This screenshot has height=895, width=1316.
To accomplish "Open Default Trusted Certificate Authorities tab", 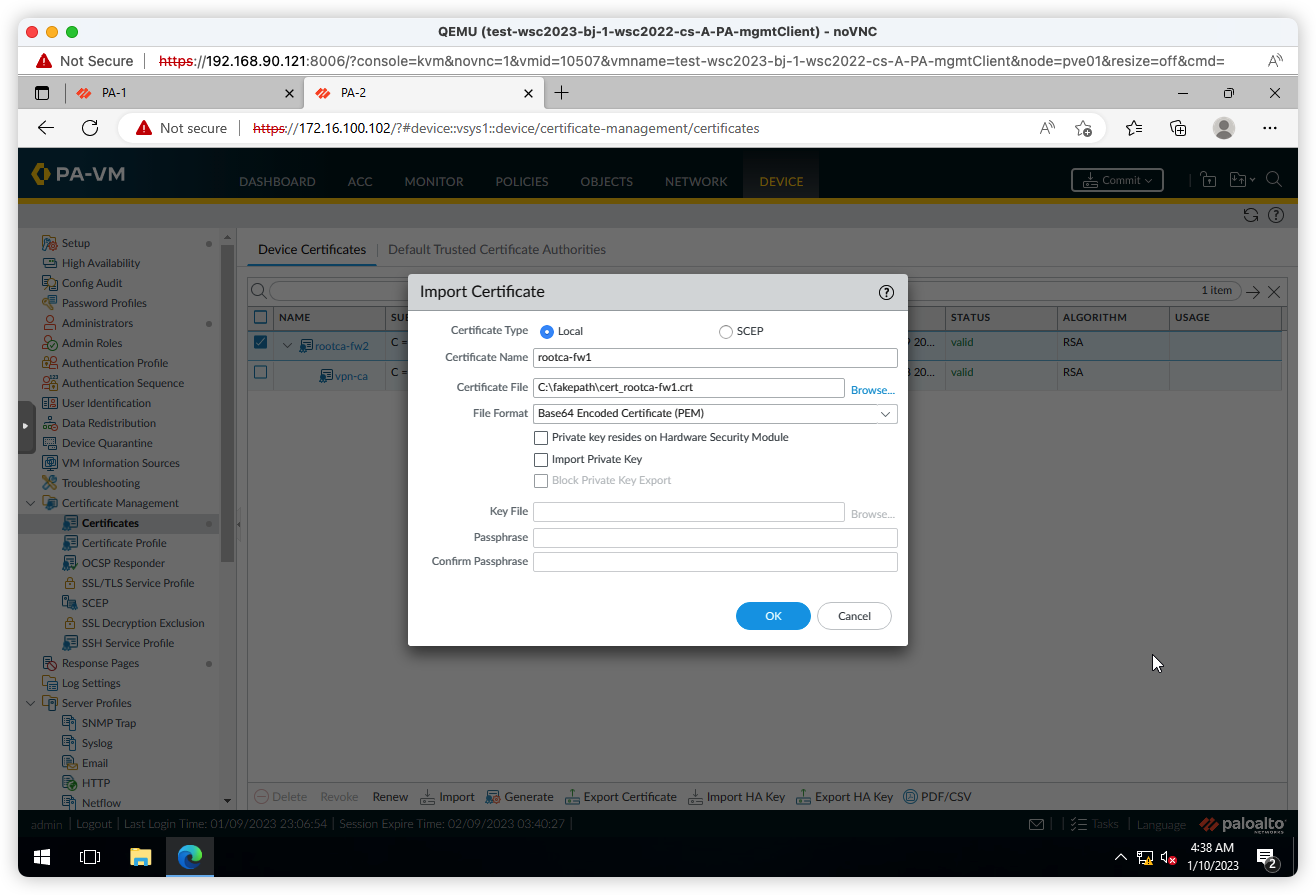I will (x=497, y=249).
